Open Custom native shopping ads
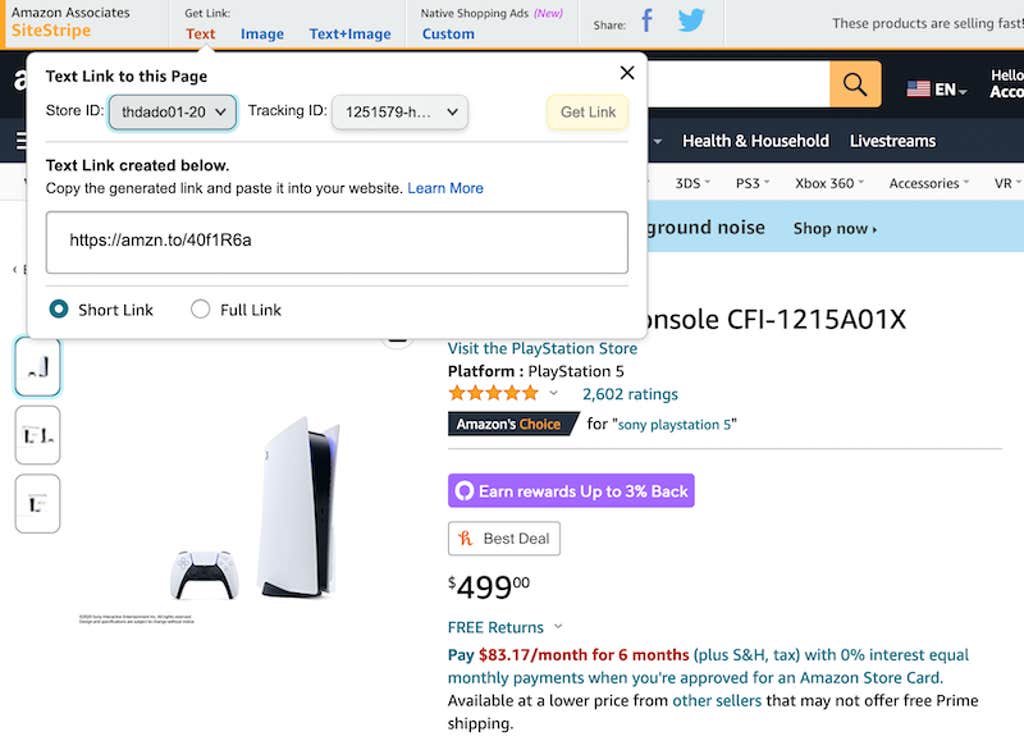This screenshot has width=1024, height=741. (448, 34)
